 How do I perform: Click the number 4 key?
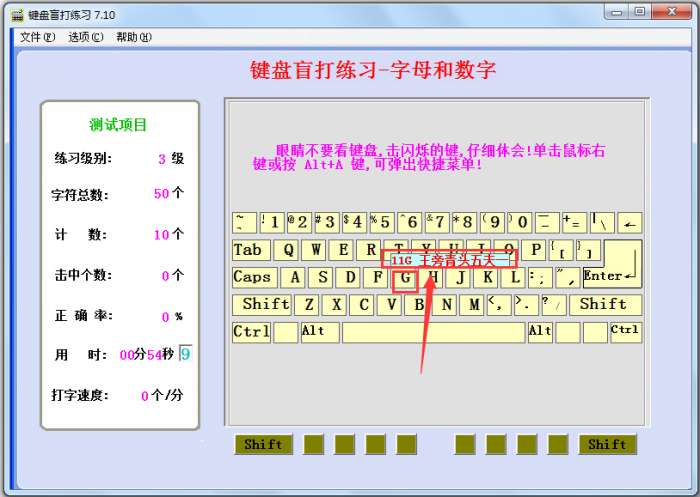(x=354, y=222)
